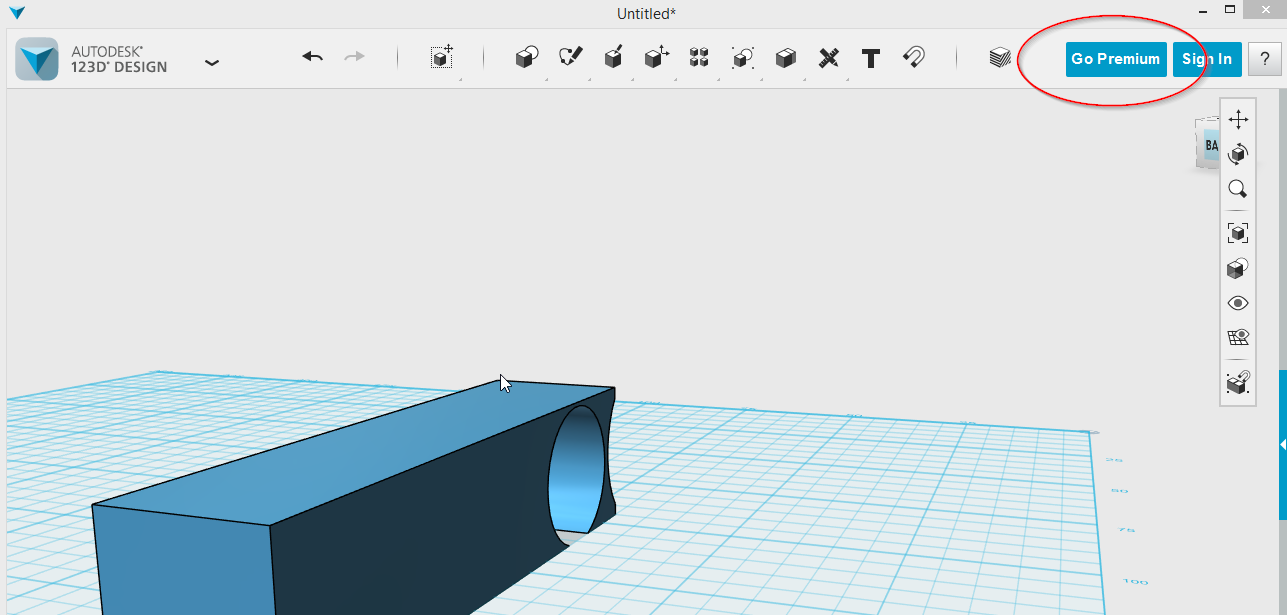Select the Text tool

pyautogui.click(x=871, y=58)
